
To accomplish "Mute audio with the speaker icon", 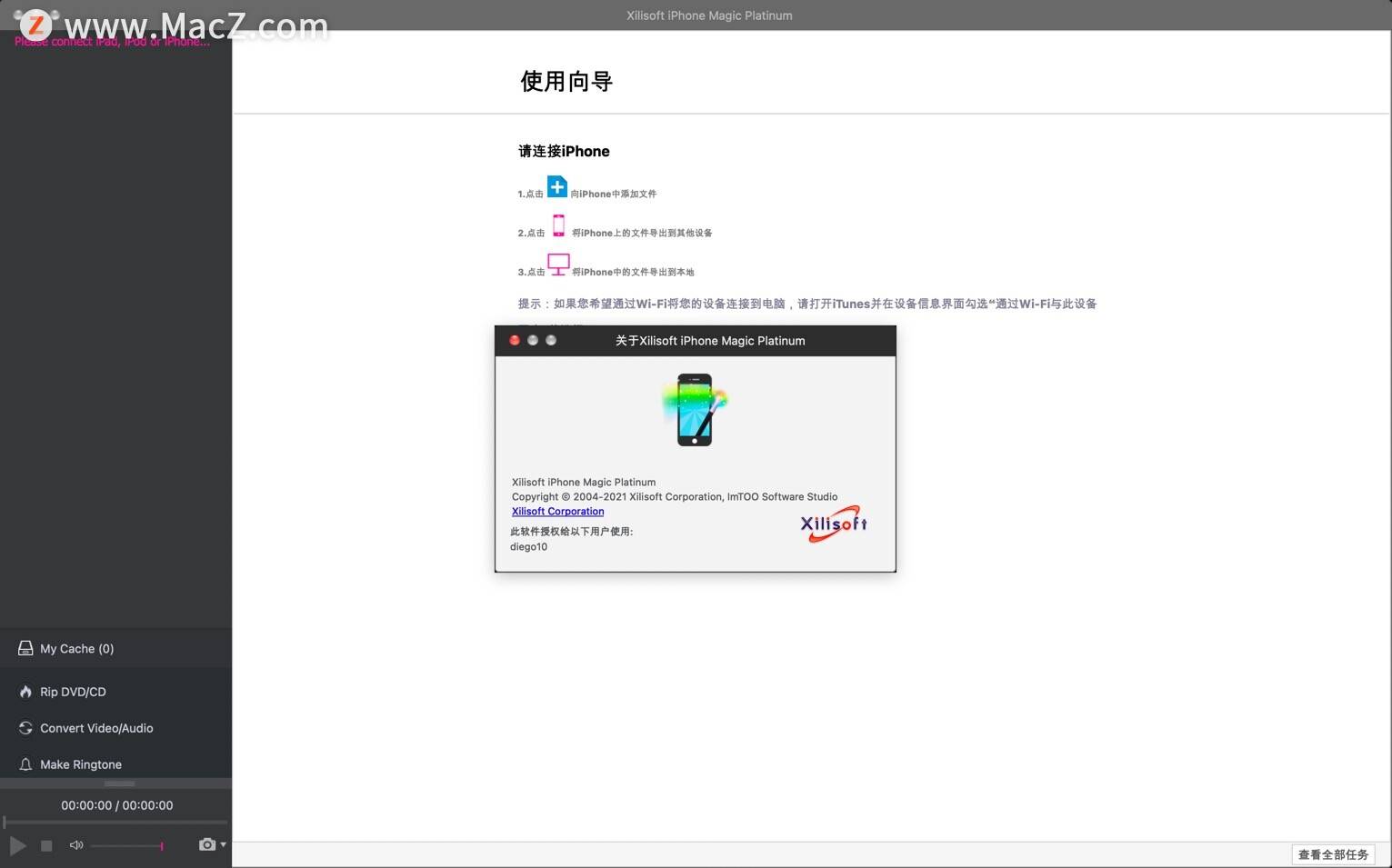I will 76,845.
